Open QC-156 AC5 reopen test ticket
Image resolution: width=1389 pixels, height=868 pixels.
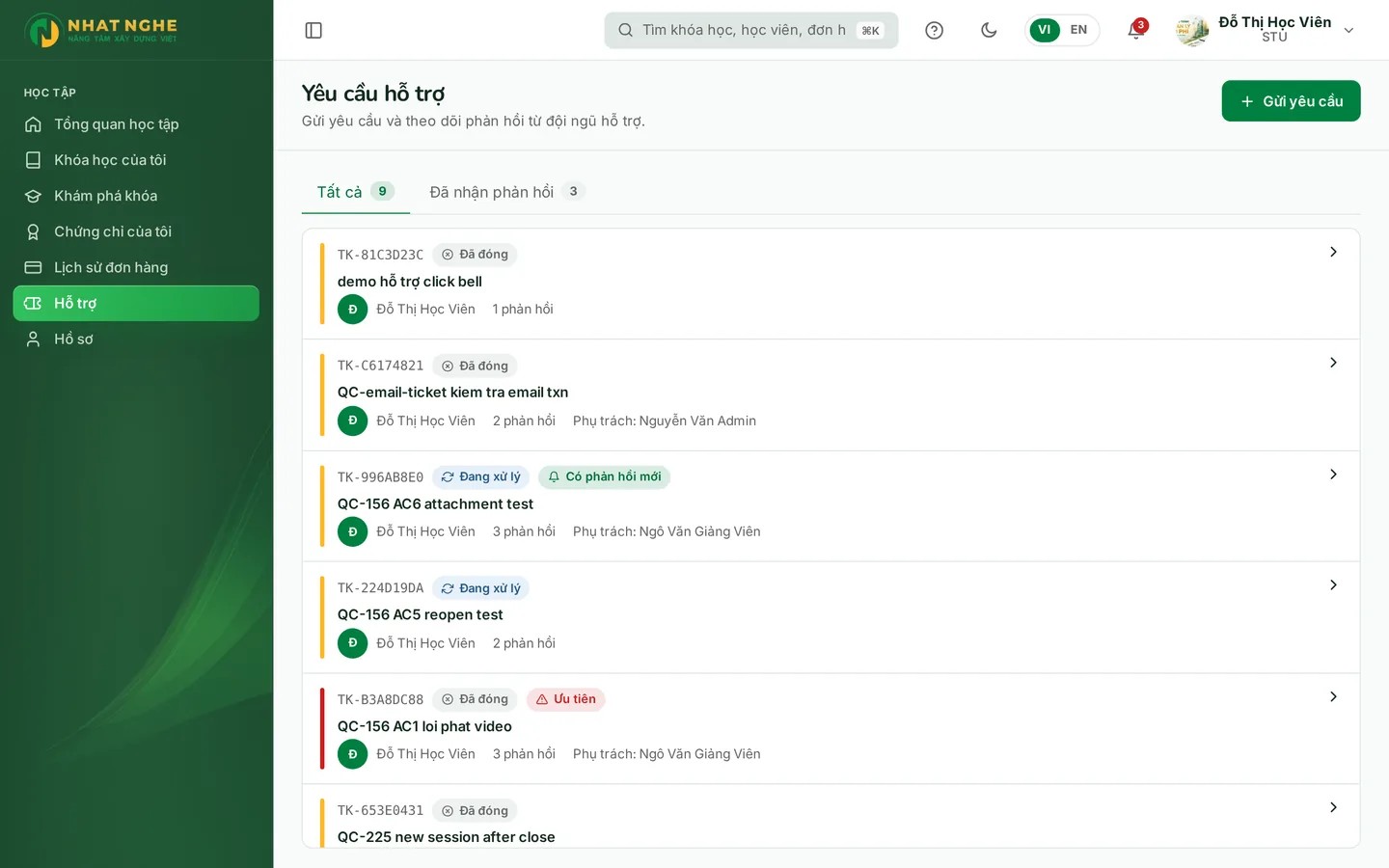pos(421,615)
